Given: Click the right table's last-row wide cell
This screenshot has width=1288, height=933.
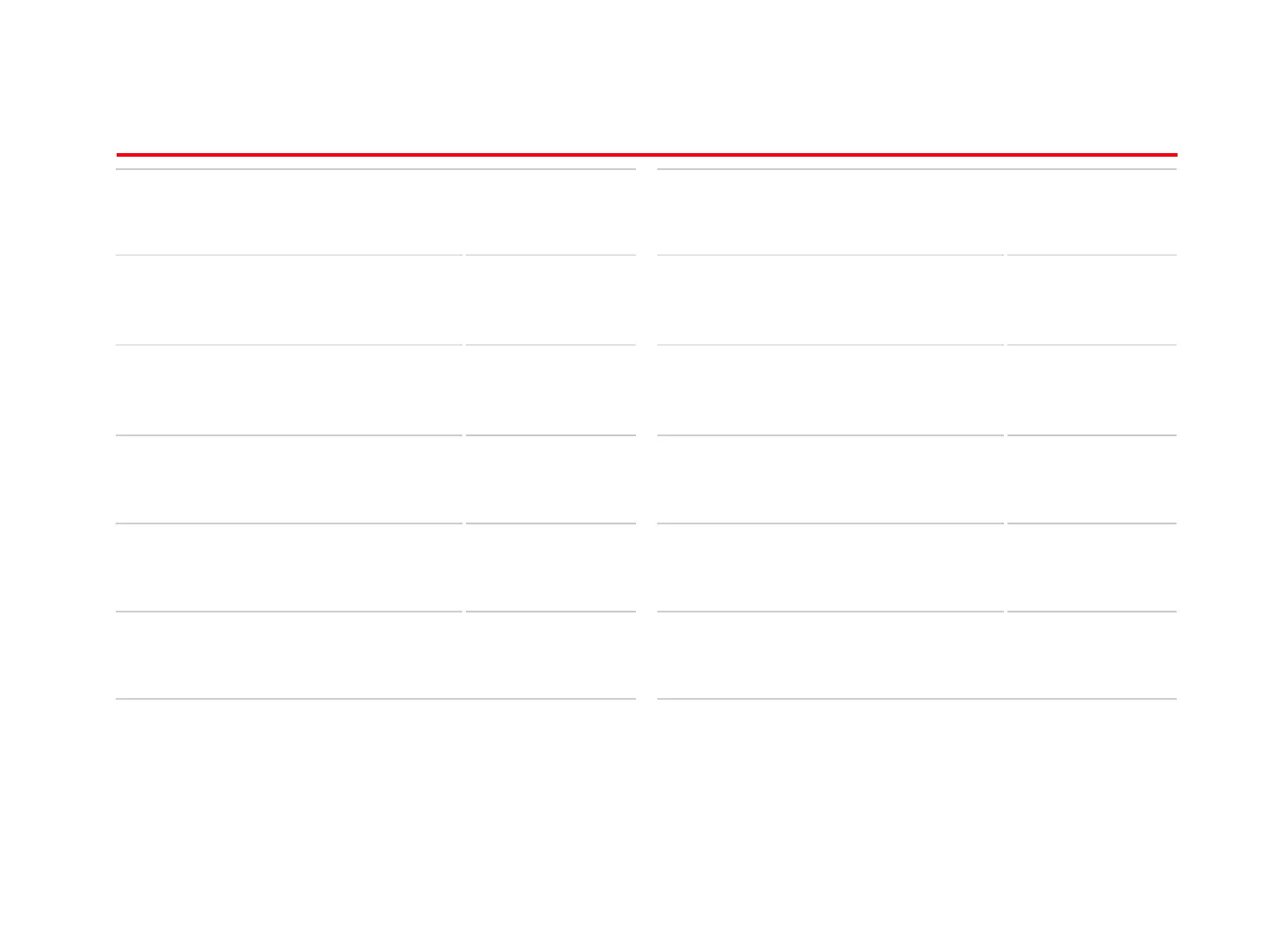Looking at the screenshot, I should pyautogui.click(x=830, y=655).
